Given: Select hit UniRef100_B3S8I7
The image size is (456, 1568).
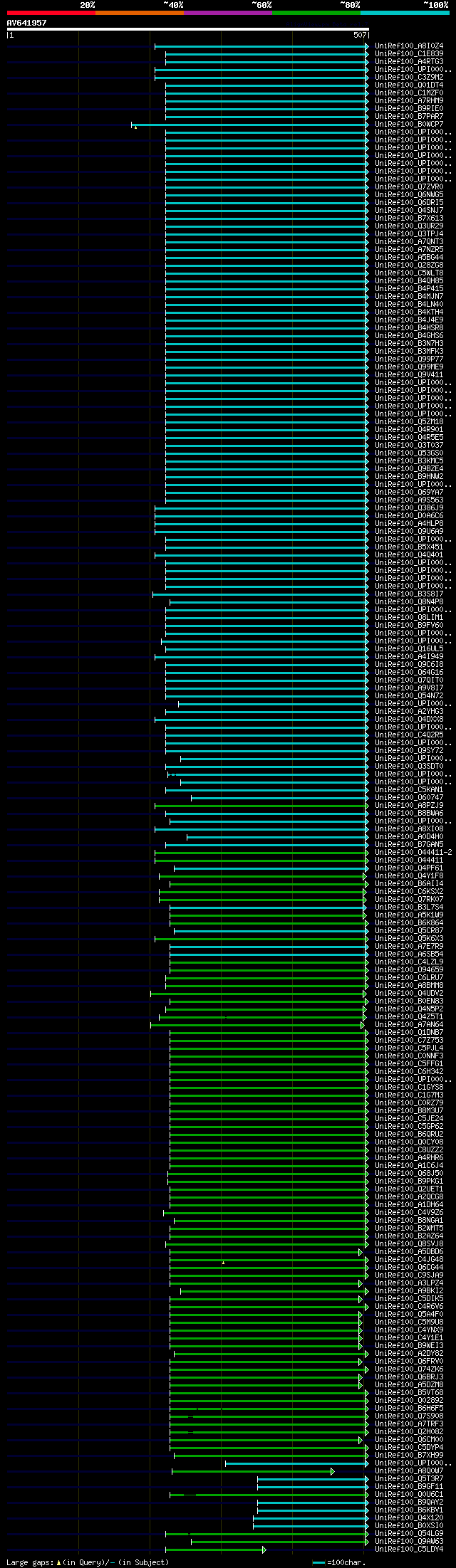Looking at the screenshot, I should (409, 594).
